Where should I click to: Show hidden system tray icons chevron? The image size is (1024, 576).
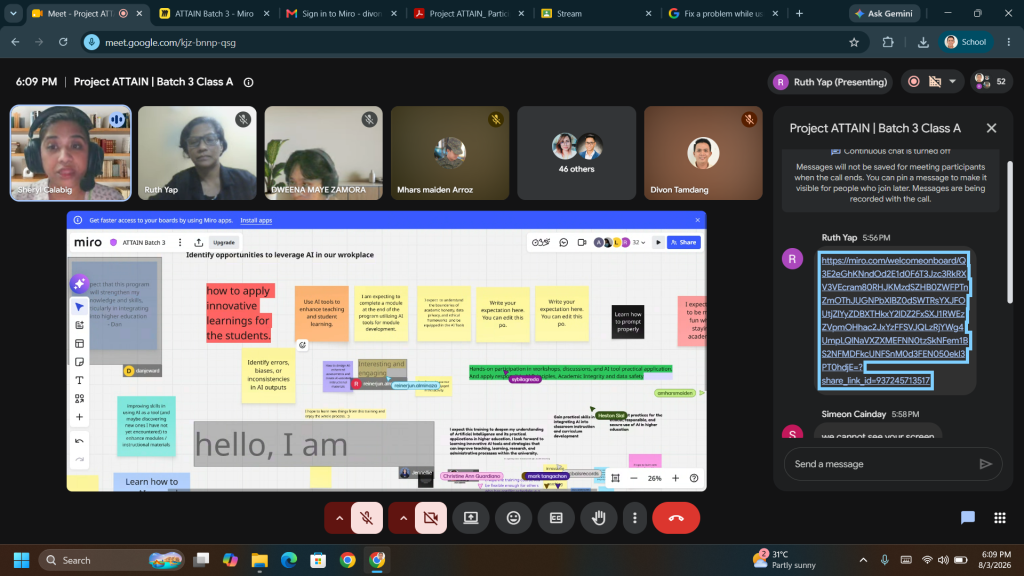coord(863,560)
